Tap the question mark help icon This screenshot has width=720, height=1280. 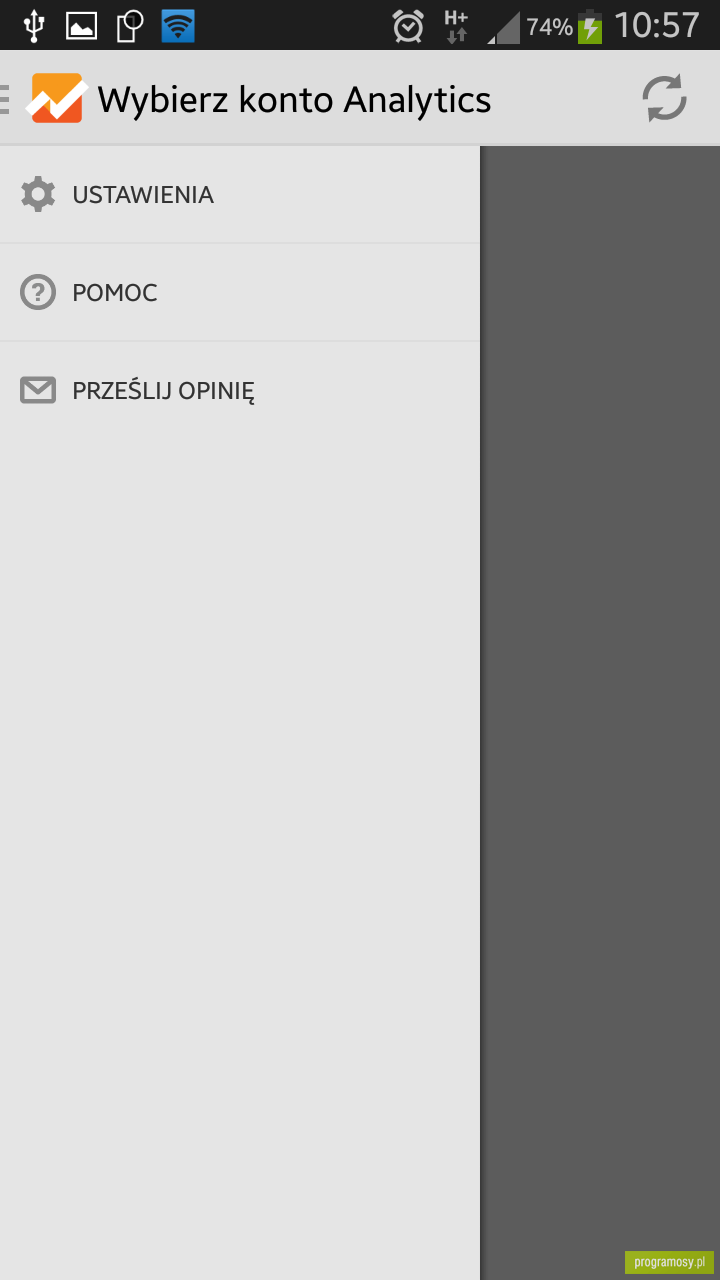(38, 292)
